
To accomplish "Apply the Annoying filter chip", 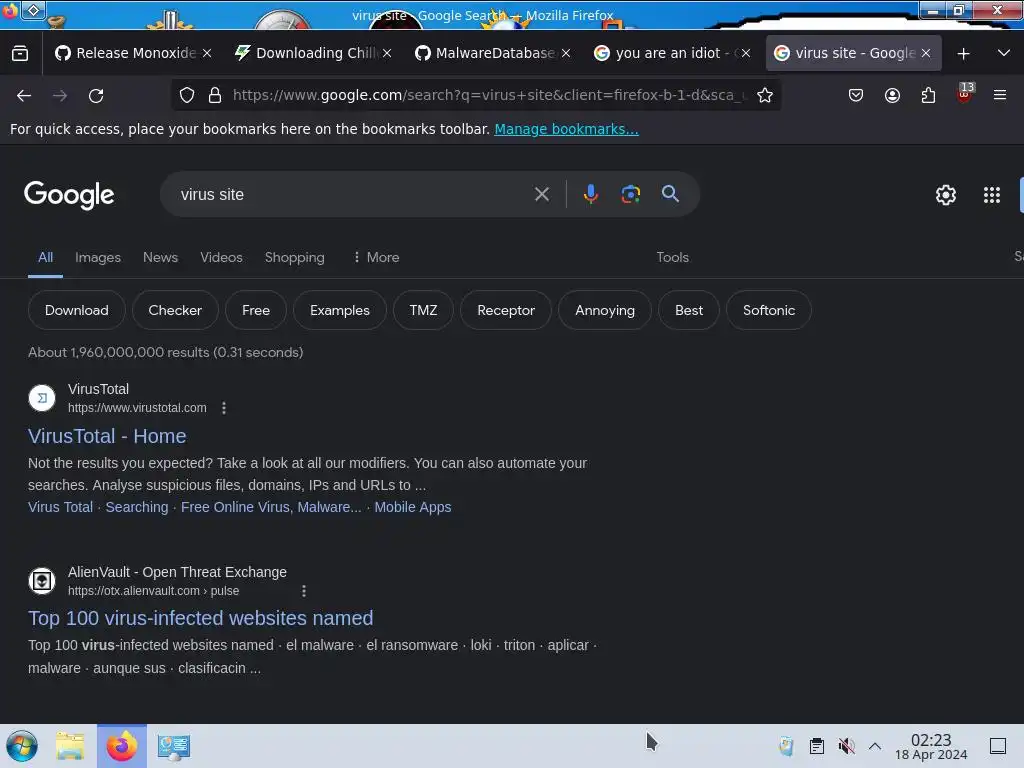I will click(x=605, y=310).
